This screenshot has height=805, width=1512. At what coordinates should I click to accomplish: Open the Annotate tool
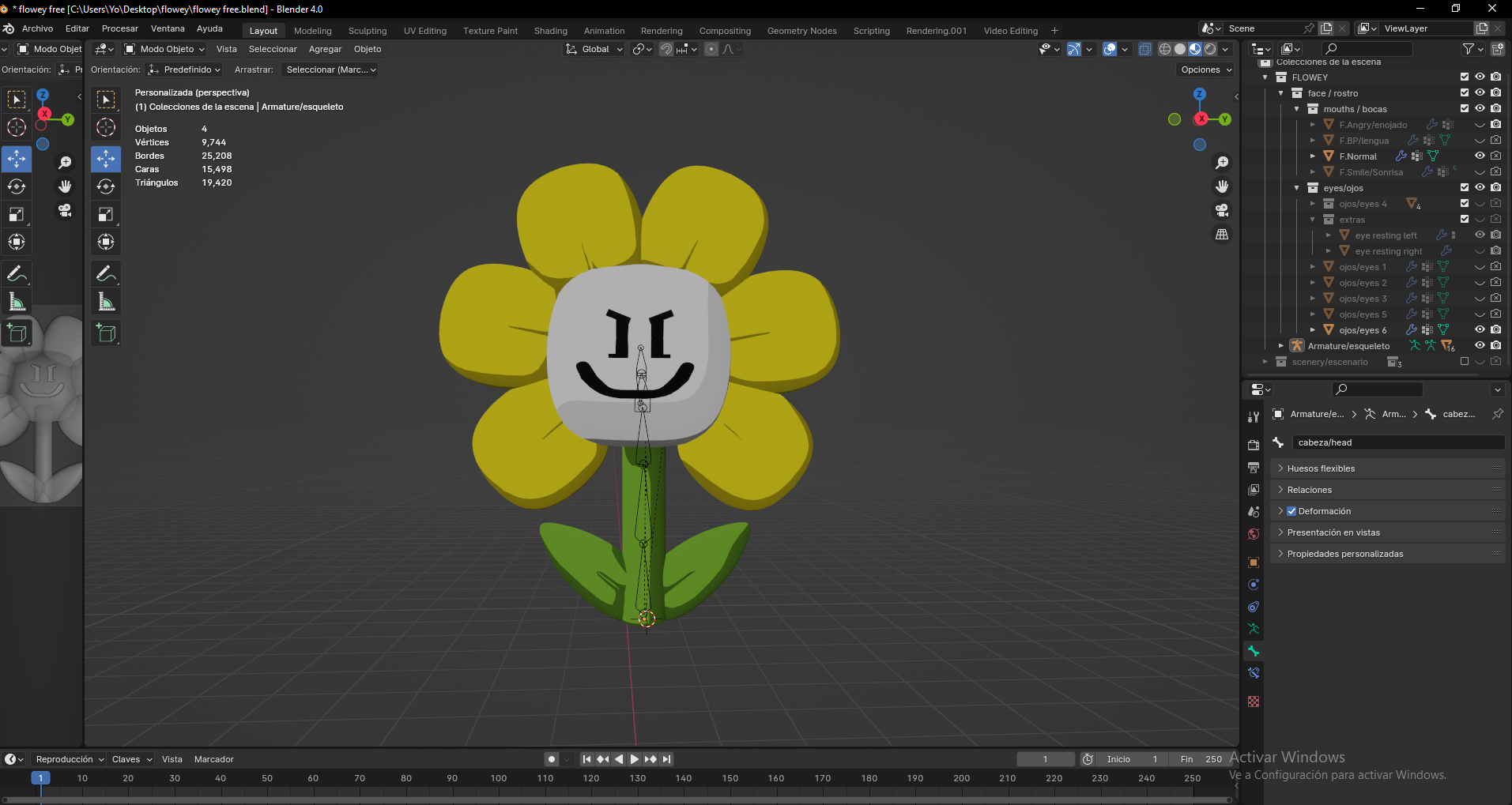[16, 273]
